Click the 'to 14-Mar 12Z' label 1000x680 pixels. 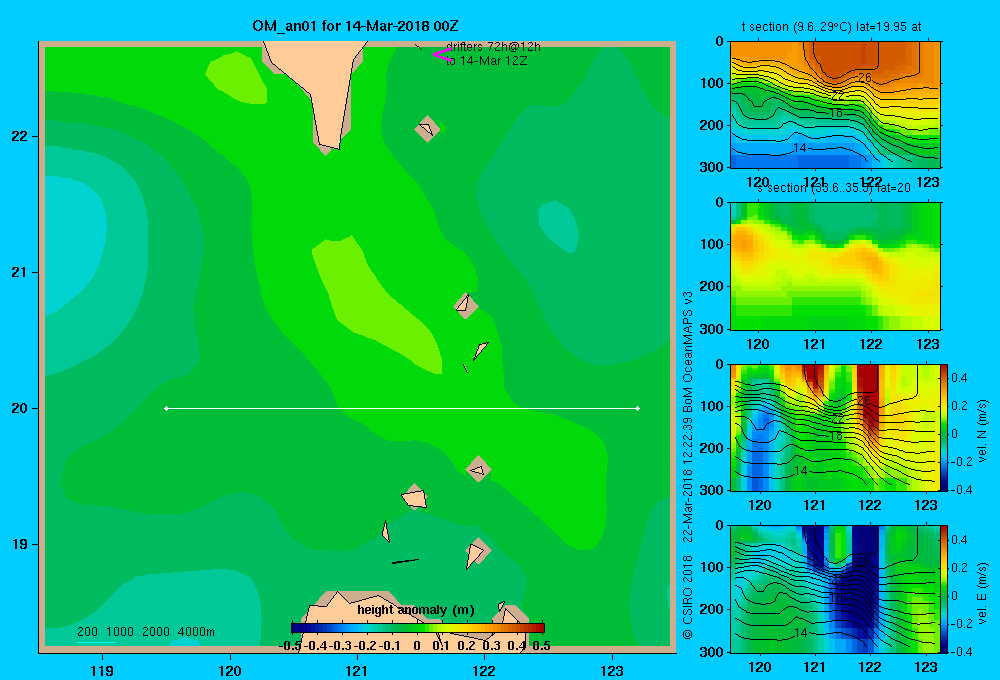487,61
